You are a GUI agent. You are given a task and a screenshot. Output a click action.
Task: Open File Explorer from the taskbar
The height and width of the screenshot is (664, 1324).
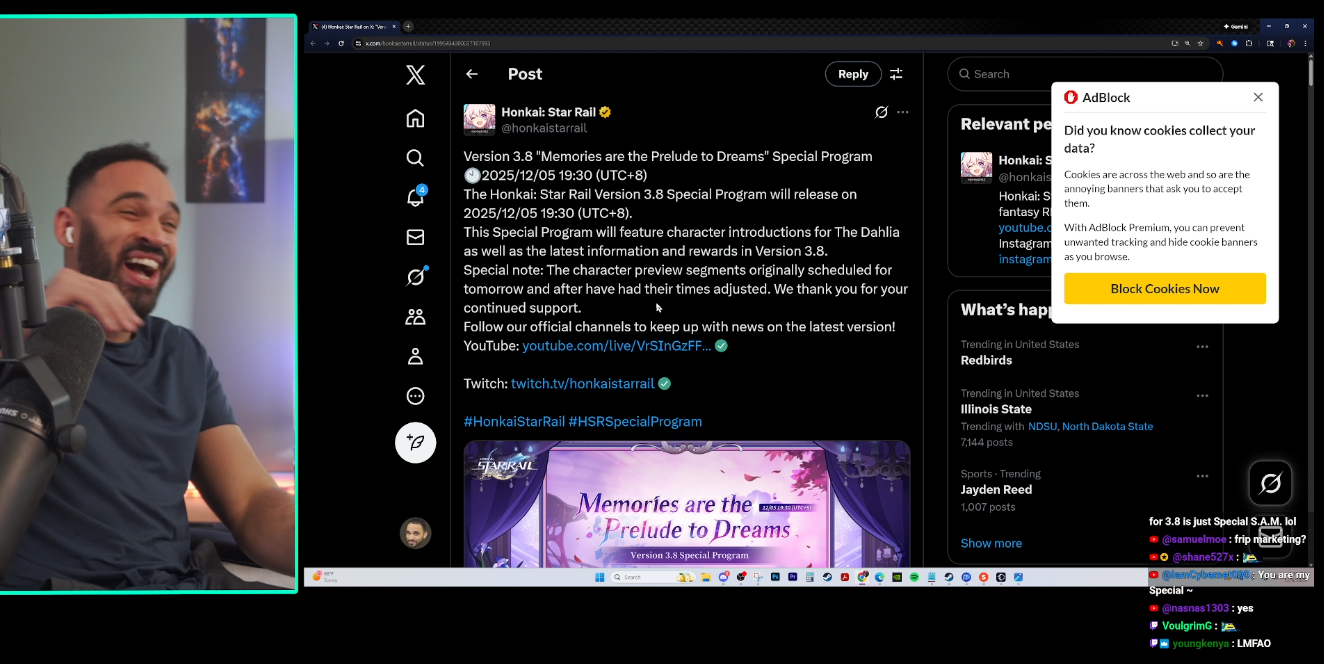coord(705,577)
